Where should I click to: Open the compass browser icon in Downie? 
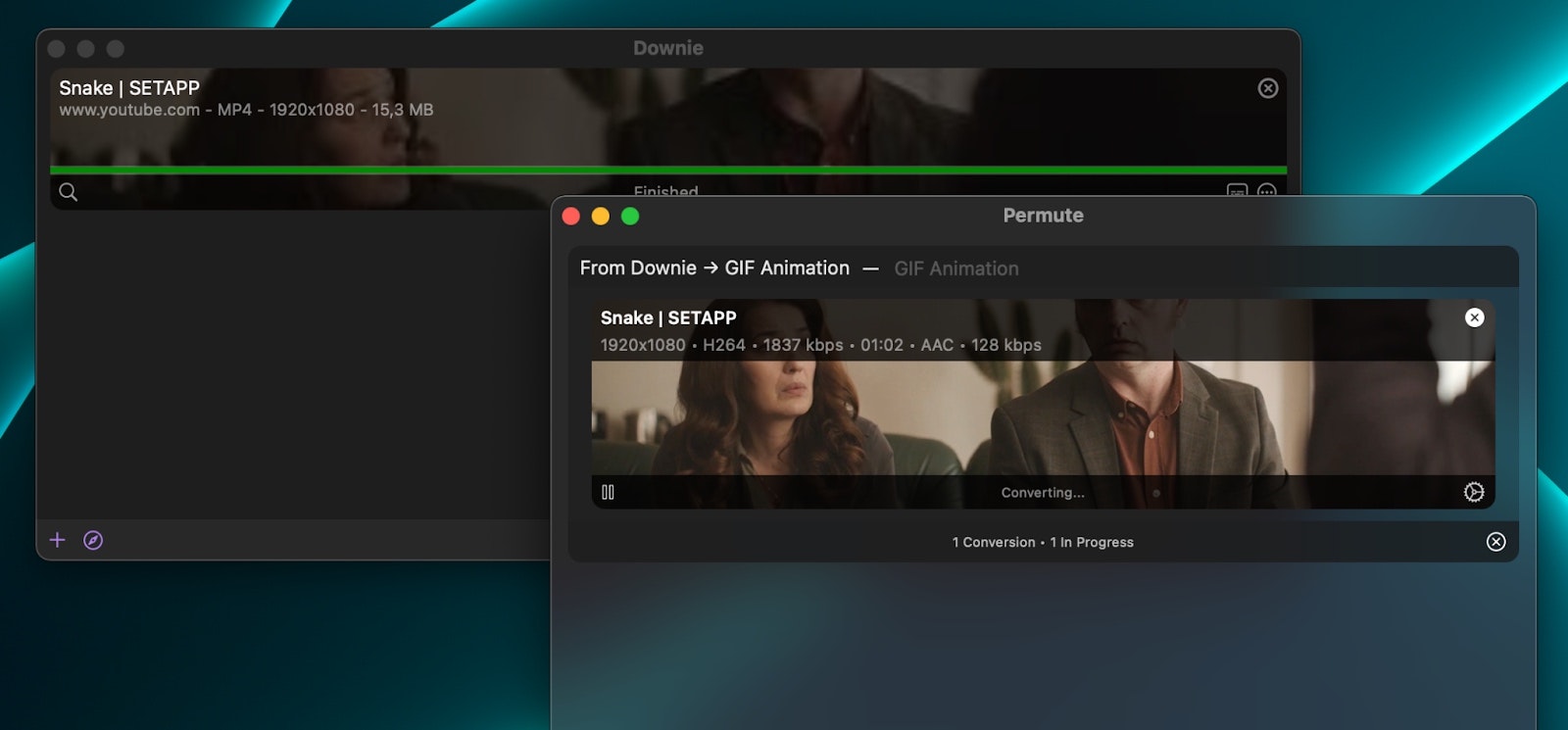point(93,540)
